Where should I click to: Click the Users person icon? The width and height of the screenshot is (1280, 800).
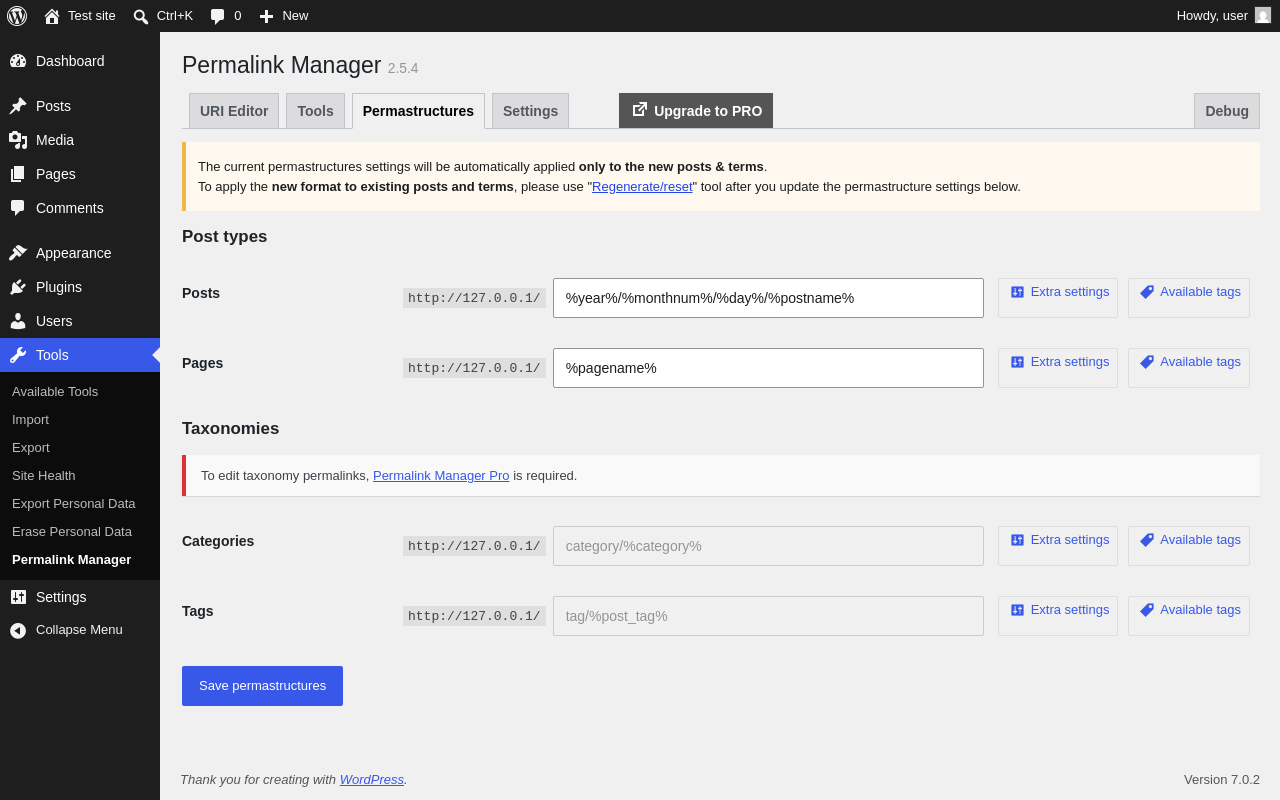click(18, 321)
